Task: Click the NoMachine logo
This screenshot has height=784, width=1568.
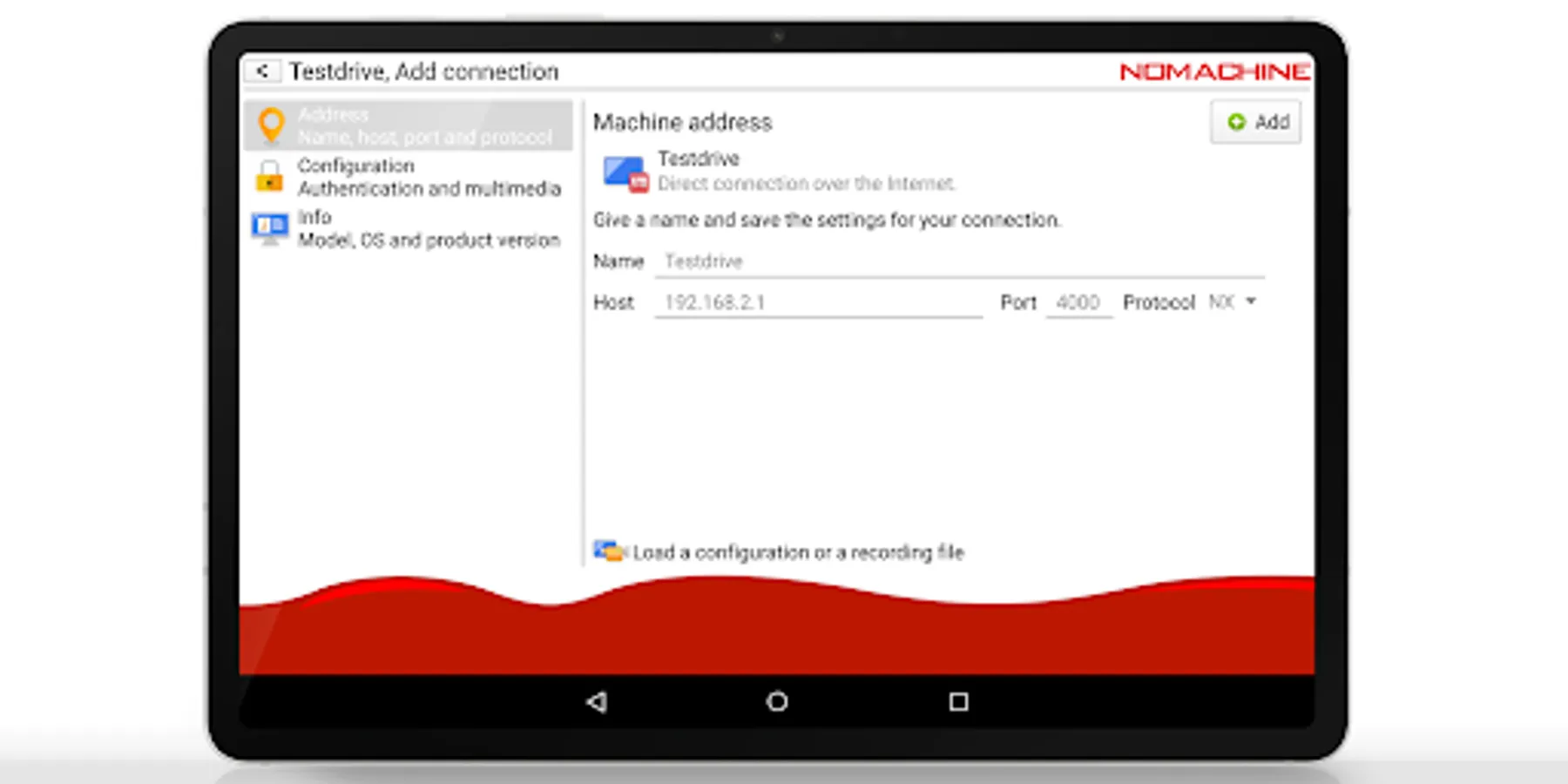Action: pyautogui.click(x=1214, y=71)
